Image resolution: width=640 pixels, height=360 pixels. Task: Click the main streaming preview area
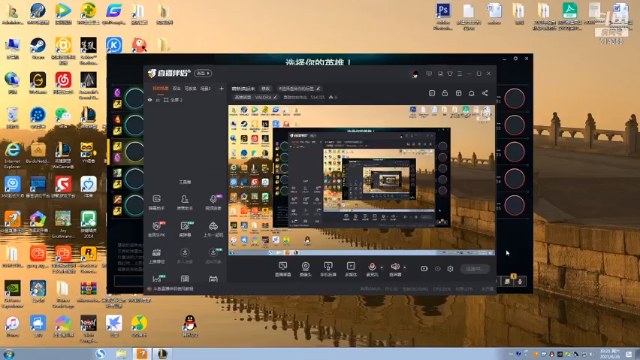pos(362,180)
